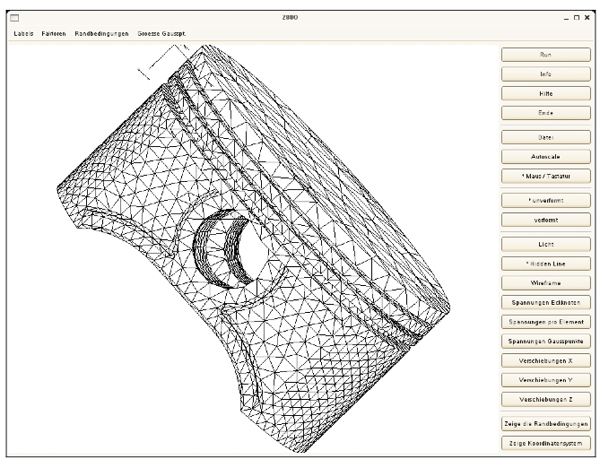The width and height of the screenshot is (600, 459).
Task: Select Hidden Line rendering mode
Action: pyautogui.click(x=546, y=263)
